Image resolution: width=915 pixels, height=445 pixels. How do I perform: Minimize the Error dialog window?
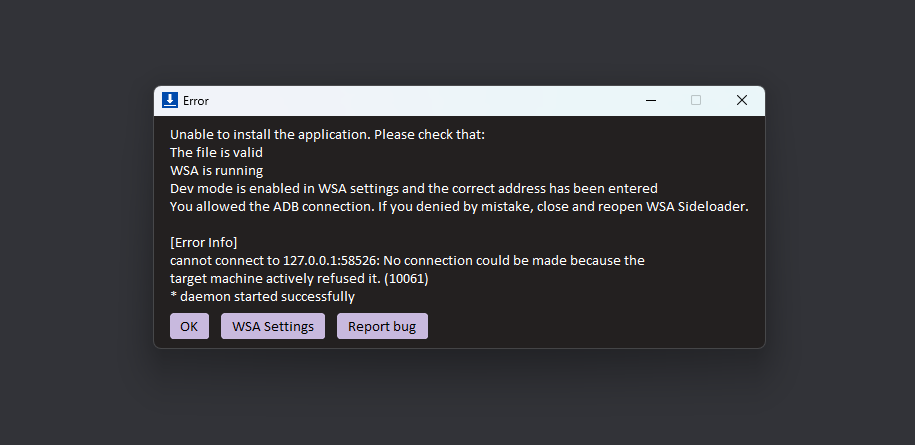[x=651, y=100]
